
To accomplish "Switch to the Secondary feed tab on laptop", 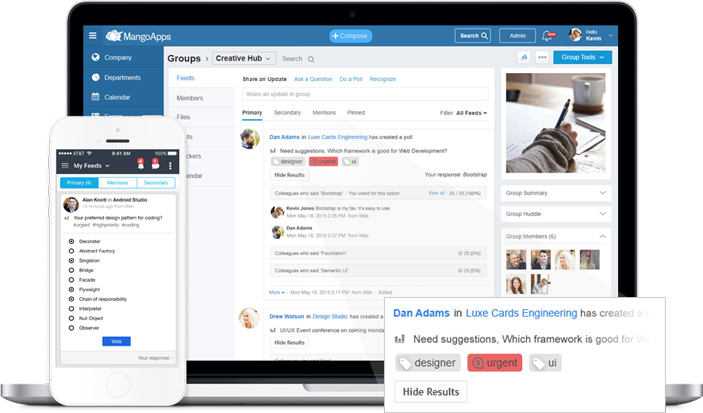I will [x=287, y=113].
